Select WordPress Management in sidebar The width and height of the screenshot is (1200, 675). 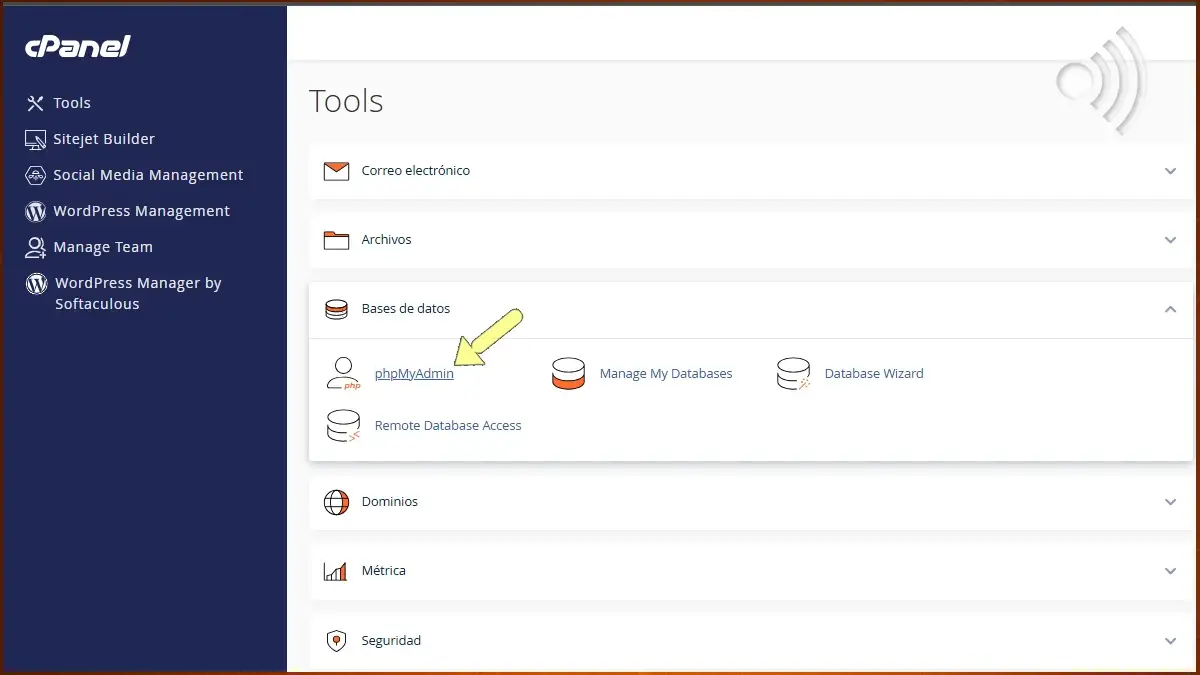(x=142, y=211)
